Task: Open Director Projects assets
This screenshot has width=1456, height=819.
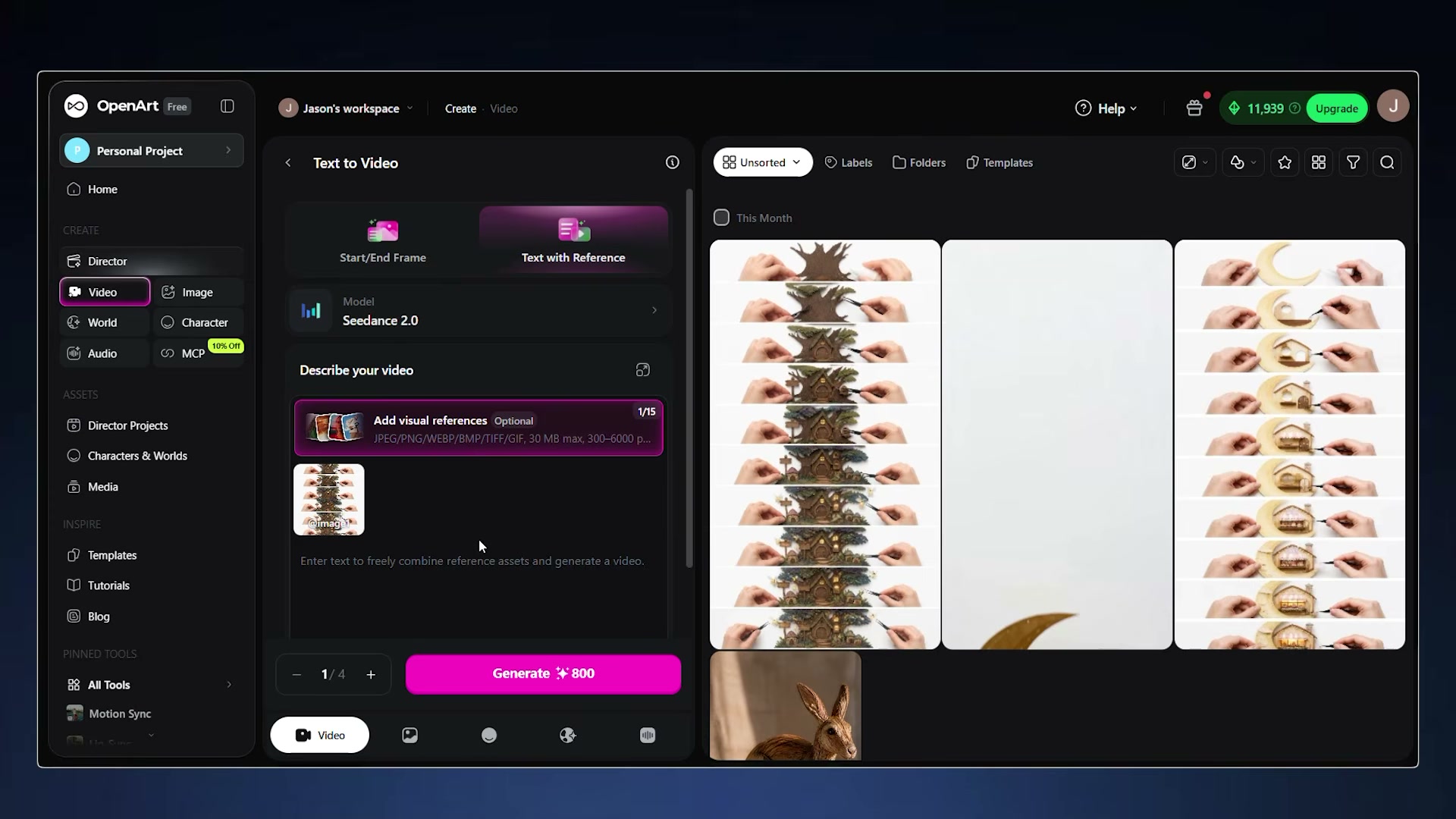Action: (152, 425)
